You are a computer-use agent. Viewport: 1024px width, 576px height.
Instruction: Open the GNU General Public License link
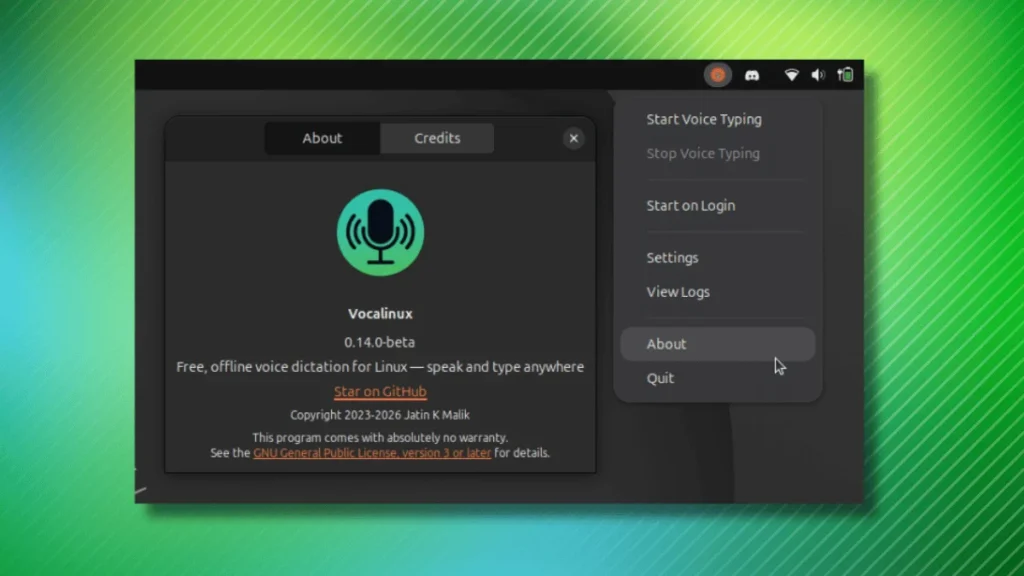pos(372,453)
